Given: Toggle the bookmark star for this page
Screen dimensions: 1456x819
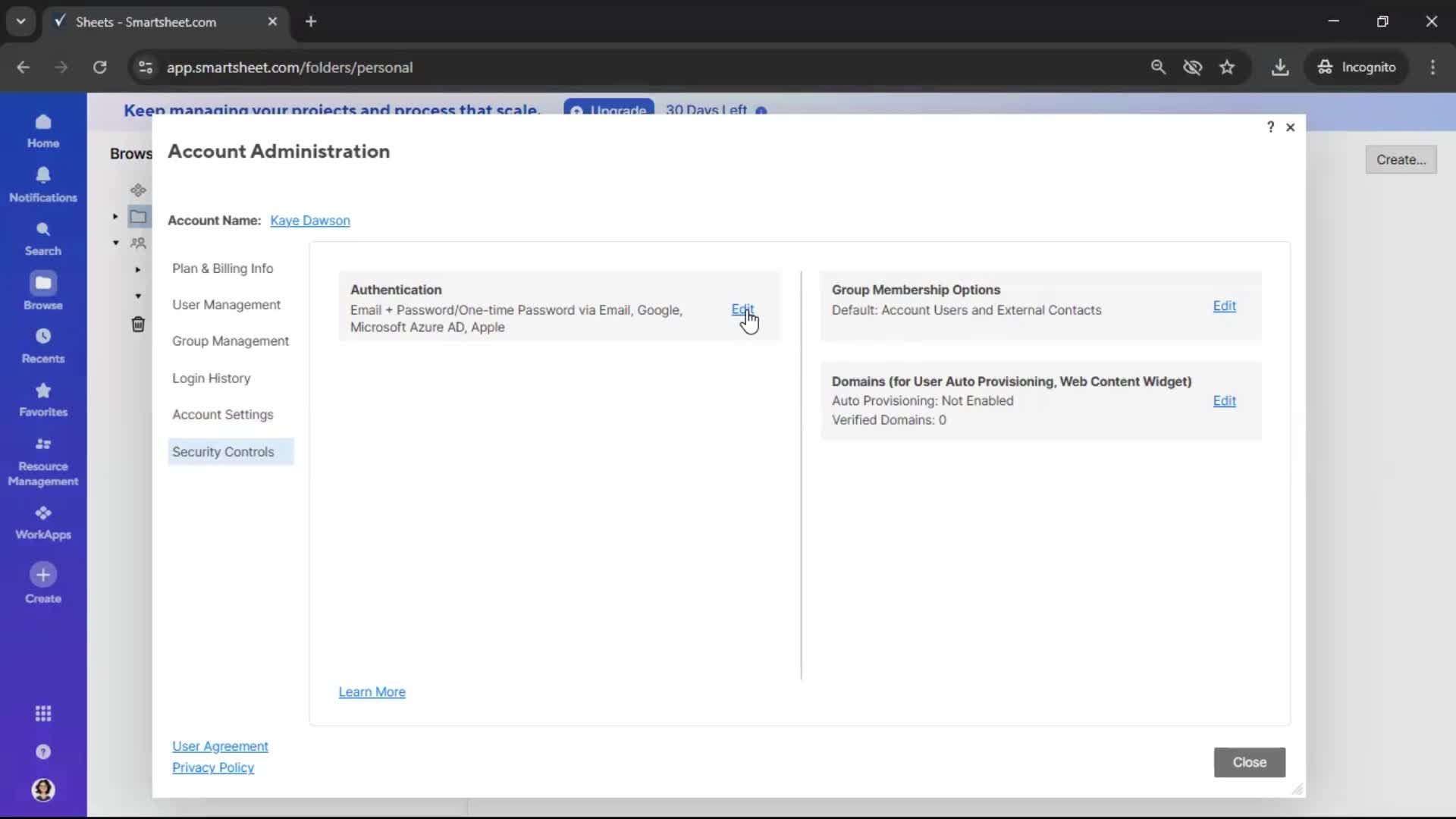Looking at the screenshot, I should point(1228,67).
